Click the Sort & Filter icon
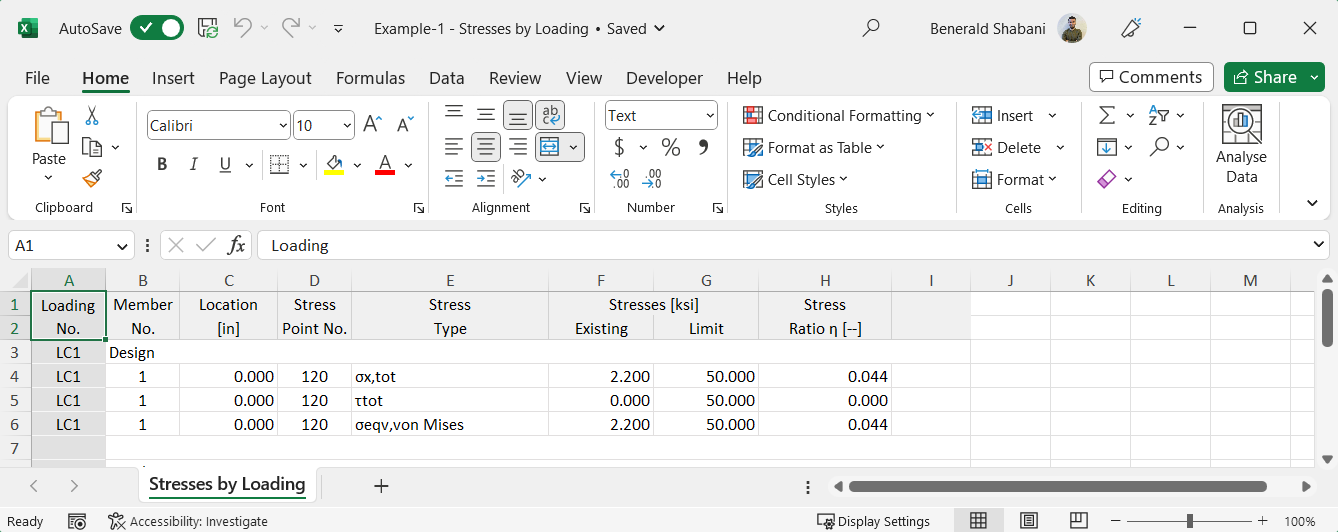 (x=1159, y=116)
